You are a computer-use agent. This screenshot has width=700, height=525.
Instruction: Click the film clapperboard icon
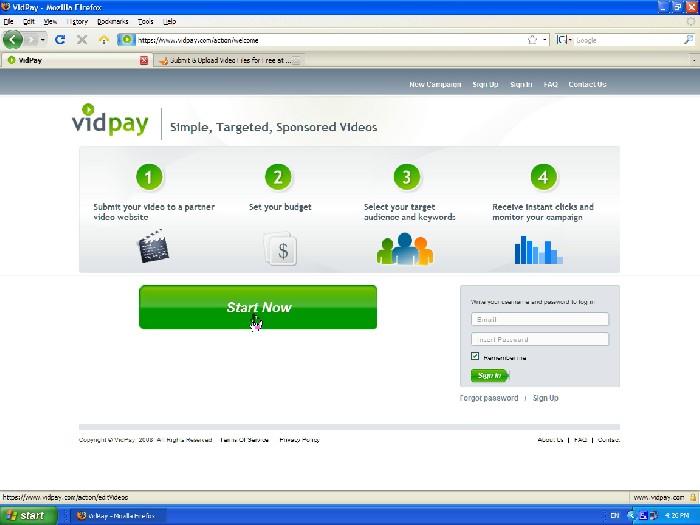tap(153, 246)
